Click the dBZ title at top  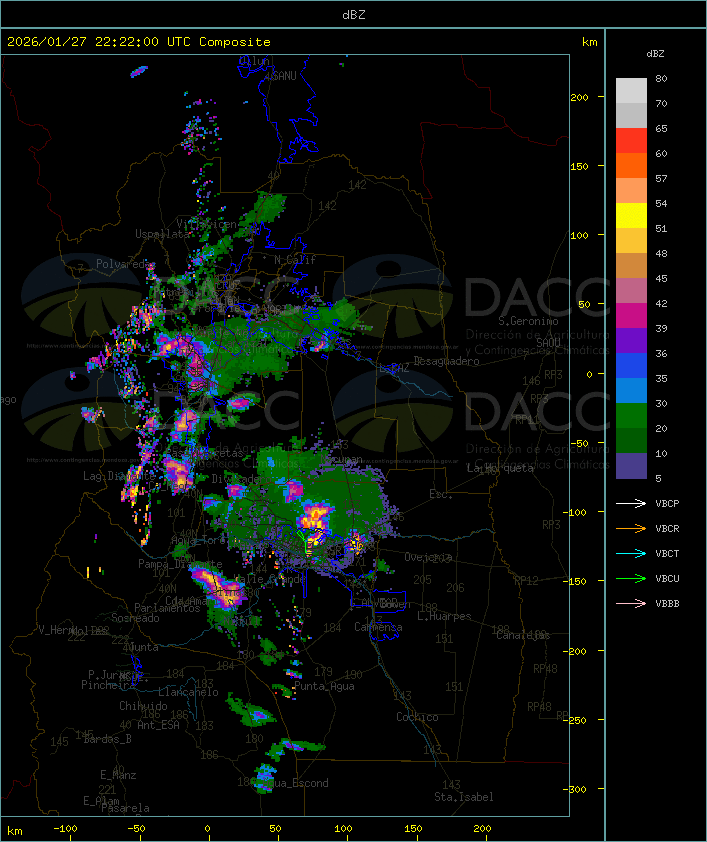click(x=353, y=14)
